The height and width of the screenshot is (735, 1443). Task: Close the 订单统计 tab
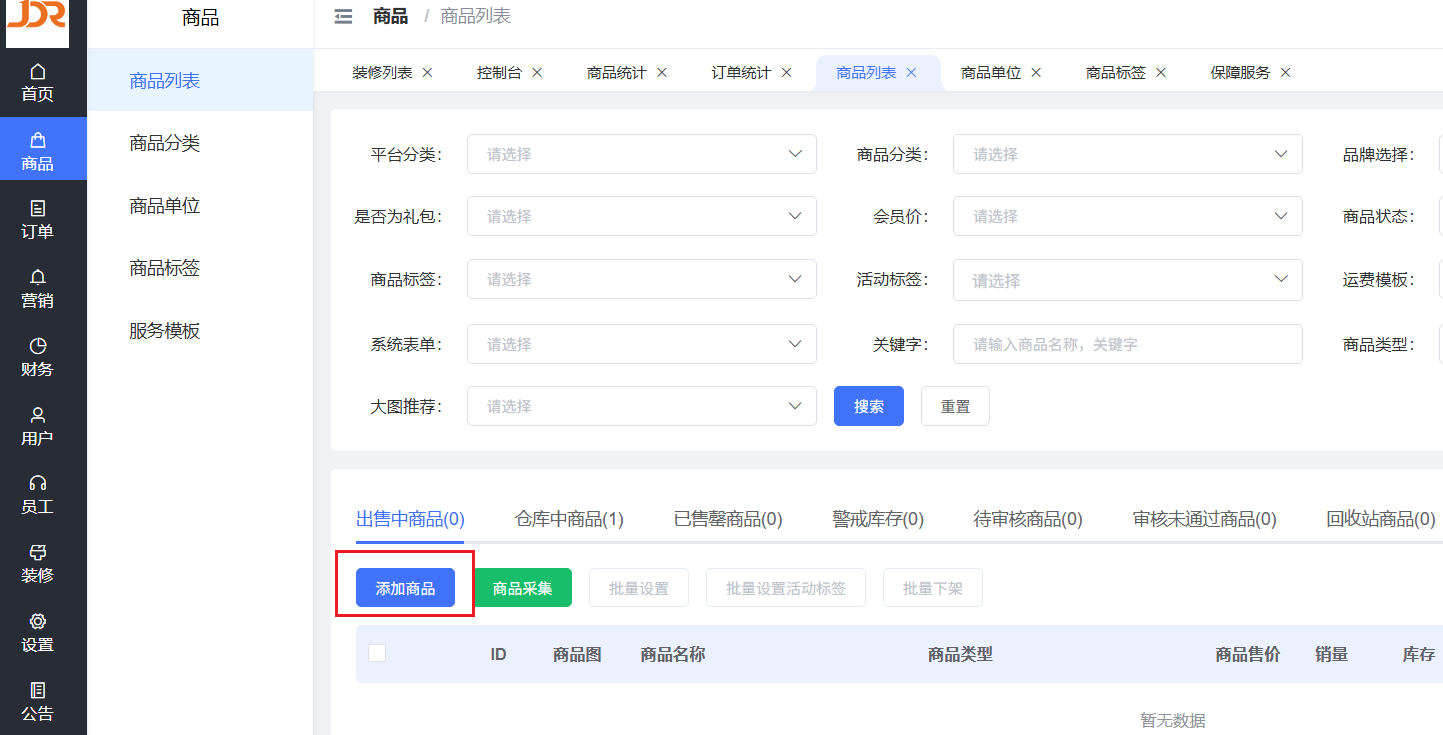786,73
